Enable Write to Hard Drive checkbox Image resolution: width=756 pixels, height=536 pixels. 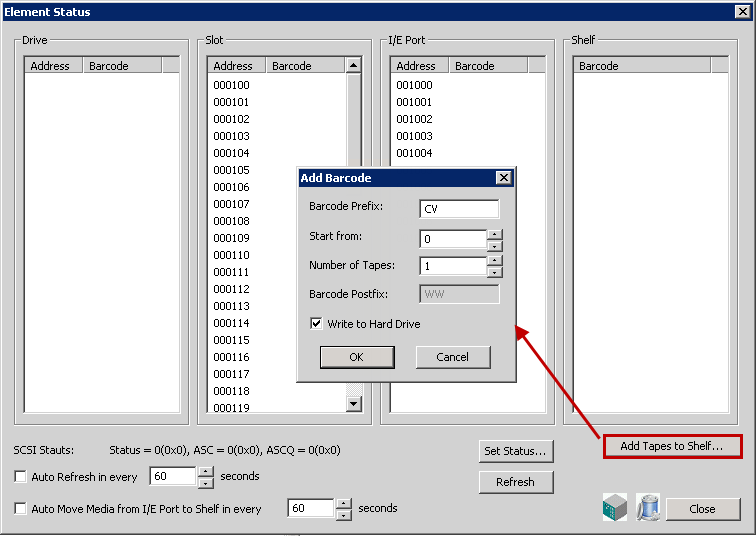pos(316,323)
